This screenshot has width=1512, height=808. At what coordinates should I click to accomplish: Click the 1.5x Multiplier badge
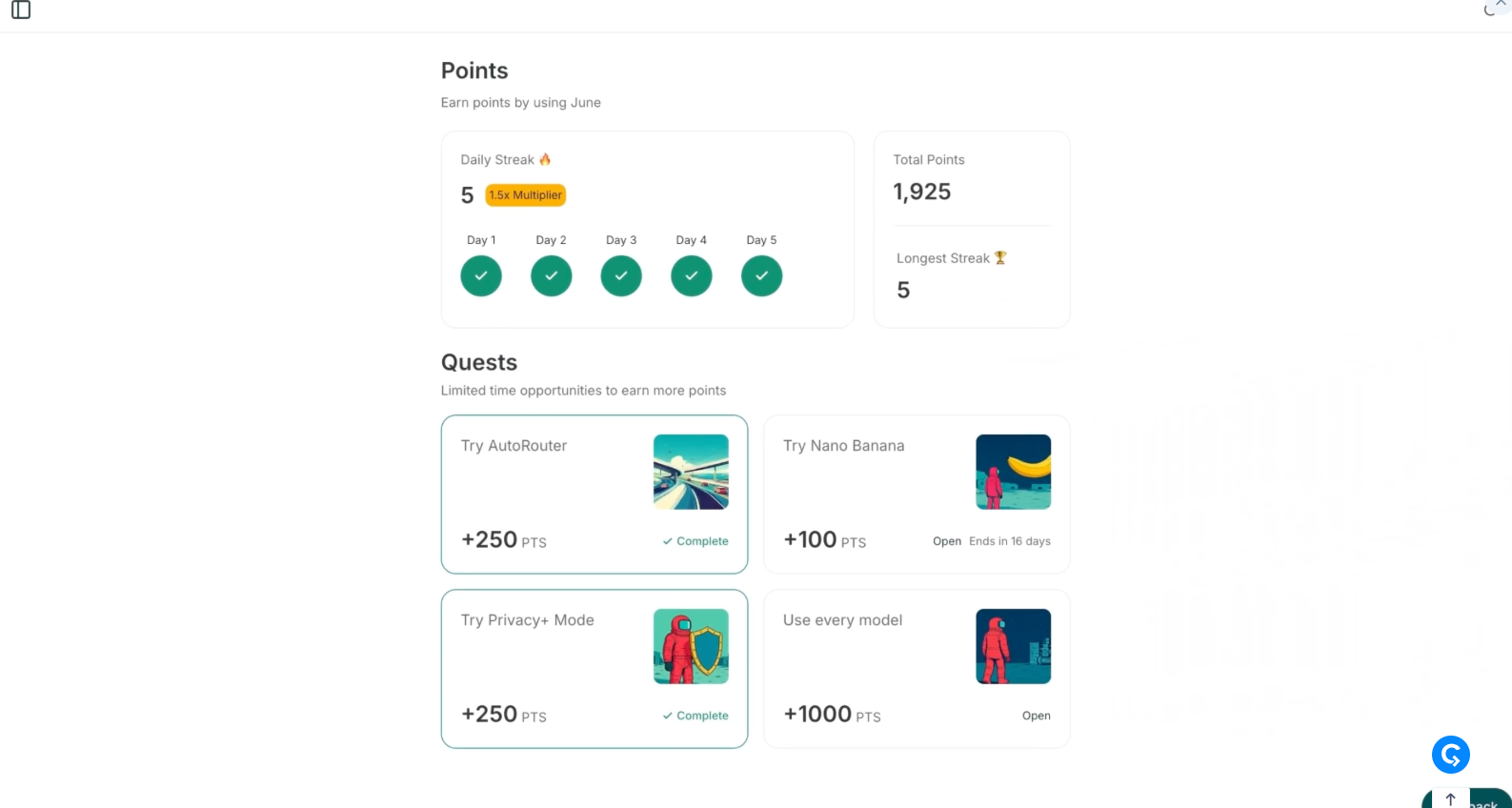pos(526,195)
